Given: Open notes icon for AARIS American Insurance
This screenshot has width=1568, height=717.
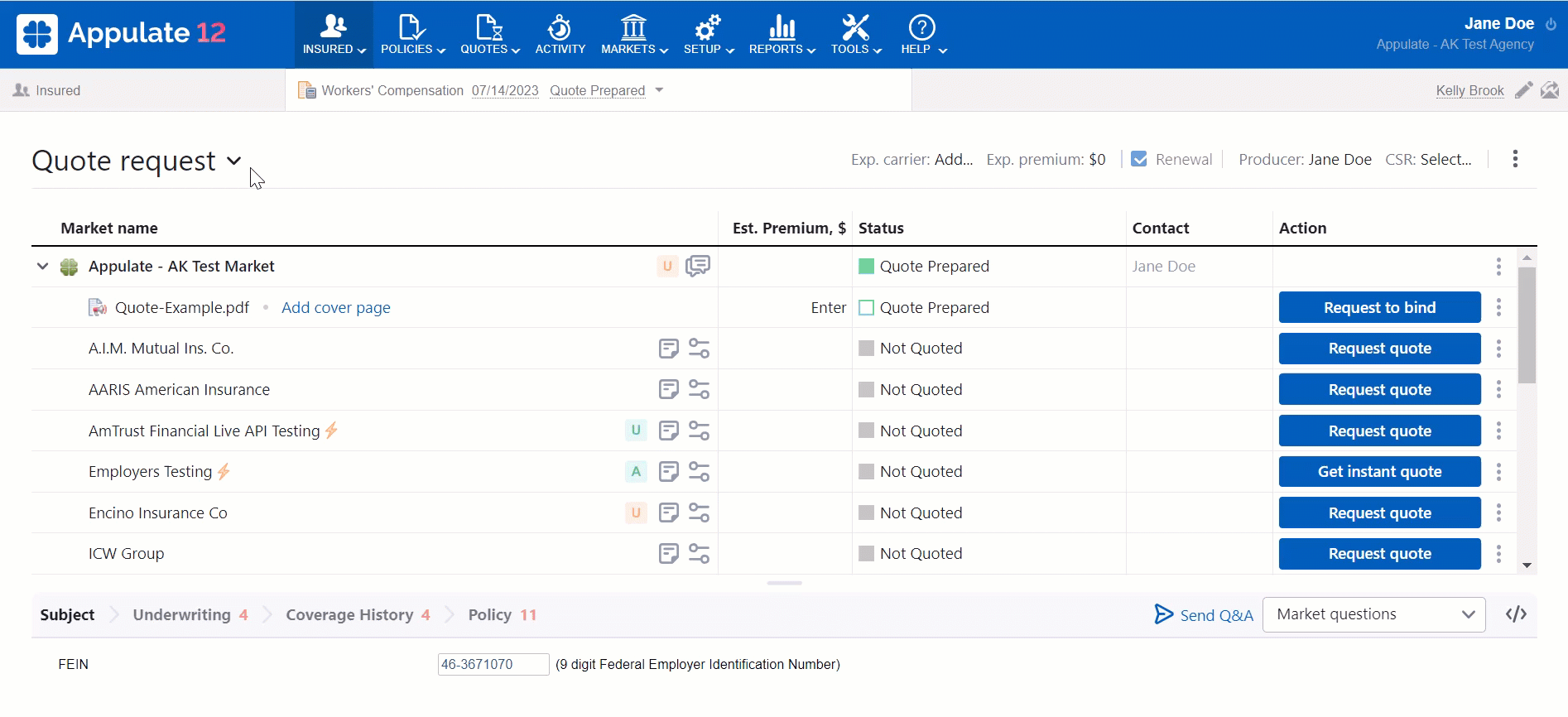Looking at the screenshot, I should [669, 389].
